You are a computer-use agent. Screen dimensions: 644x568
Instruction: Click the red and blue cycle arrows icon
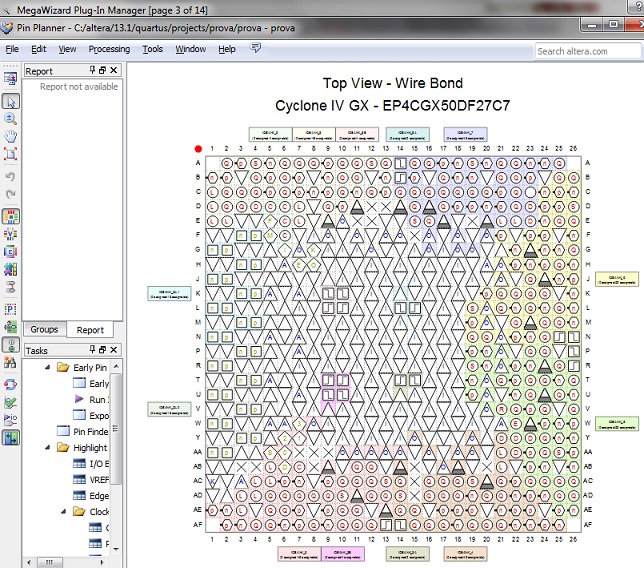pos(11,385)
